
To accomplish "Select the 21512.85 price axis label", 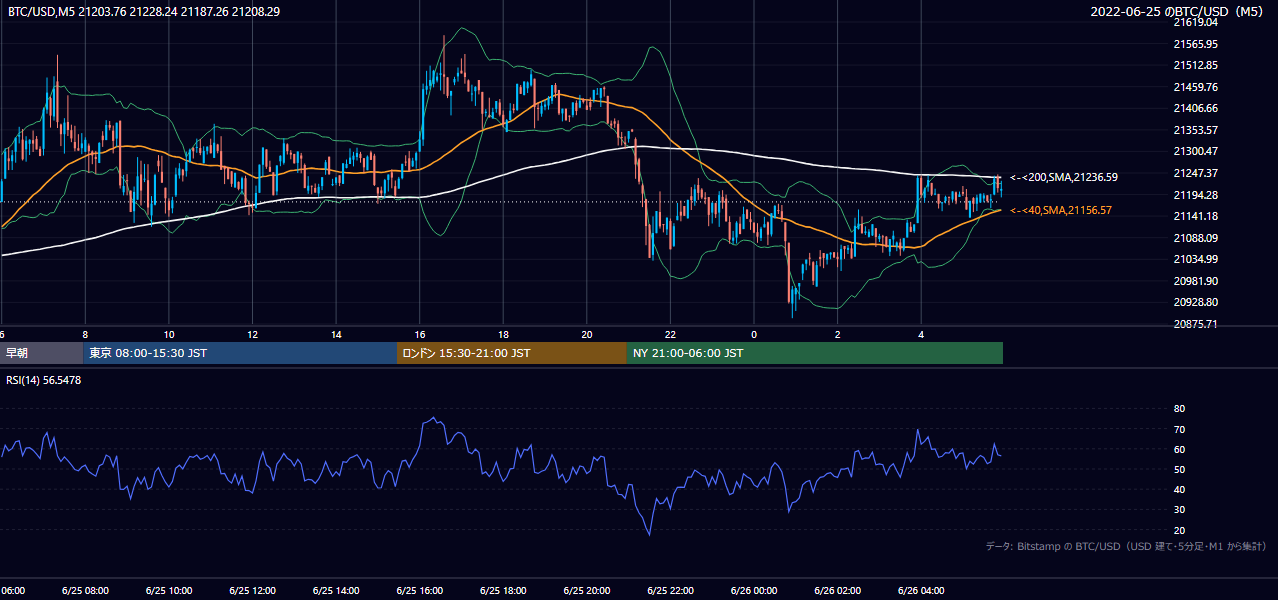I will click(x=1194, y=65).
